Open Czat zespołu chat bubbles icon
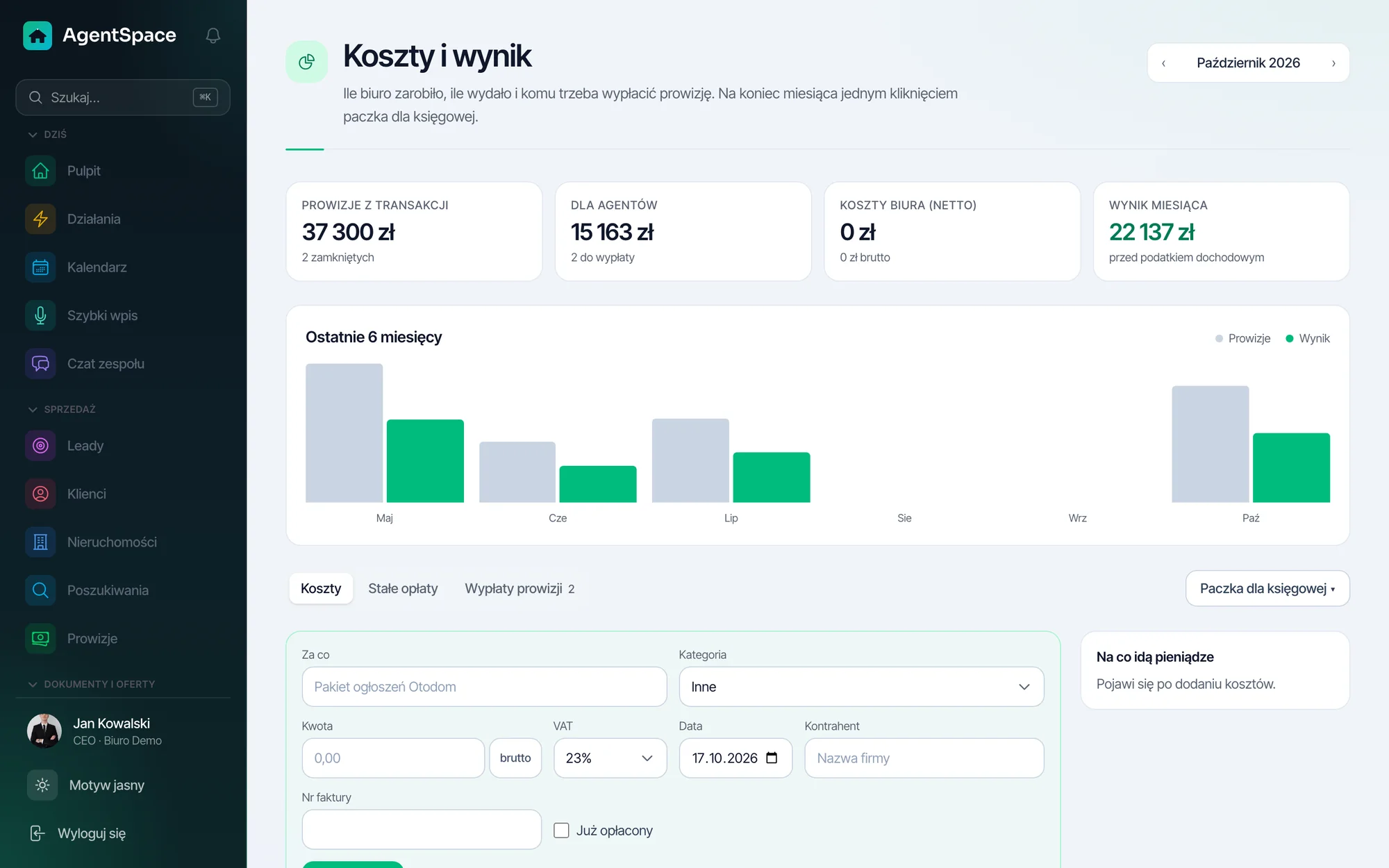 (x=40, y=364)
